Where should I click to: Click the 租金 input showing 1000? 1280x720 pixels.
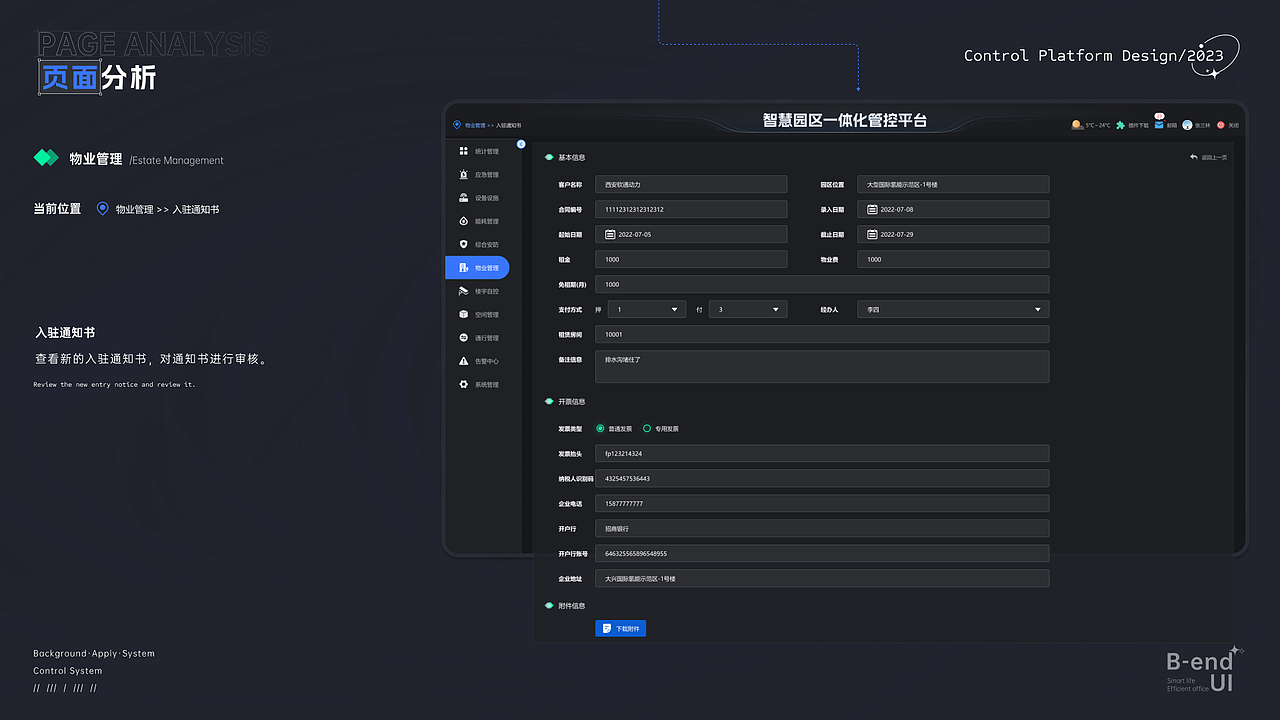point(691,259)
